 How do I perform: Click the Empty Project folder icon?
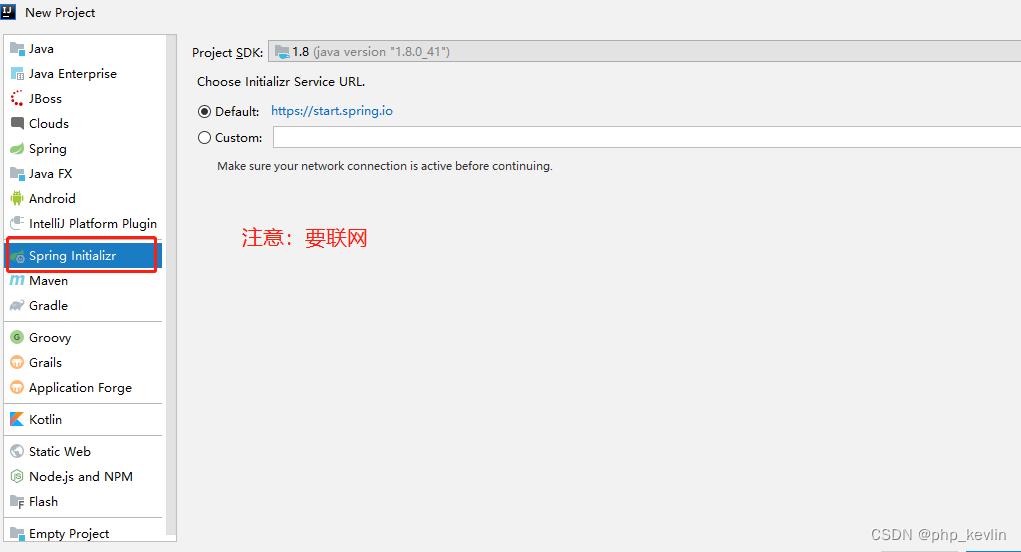(17, 534)
